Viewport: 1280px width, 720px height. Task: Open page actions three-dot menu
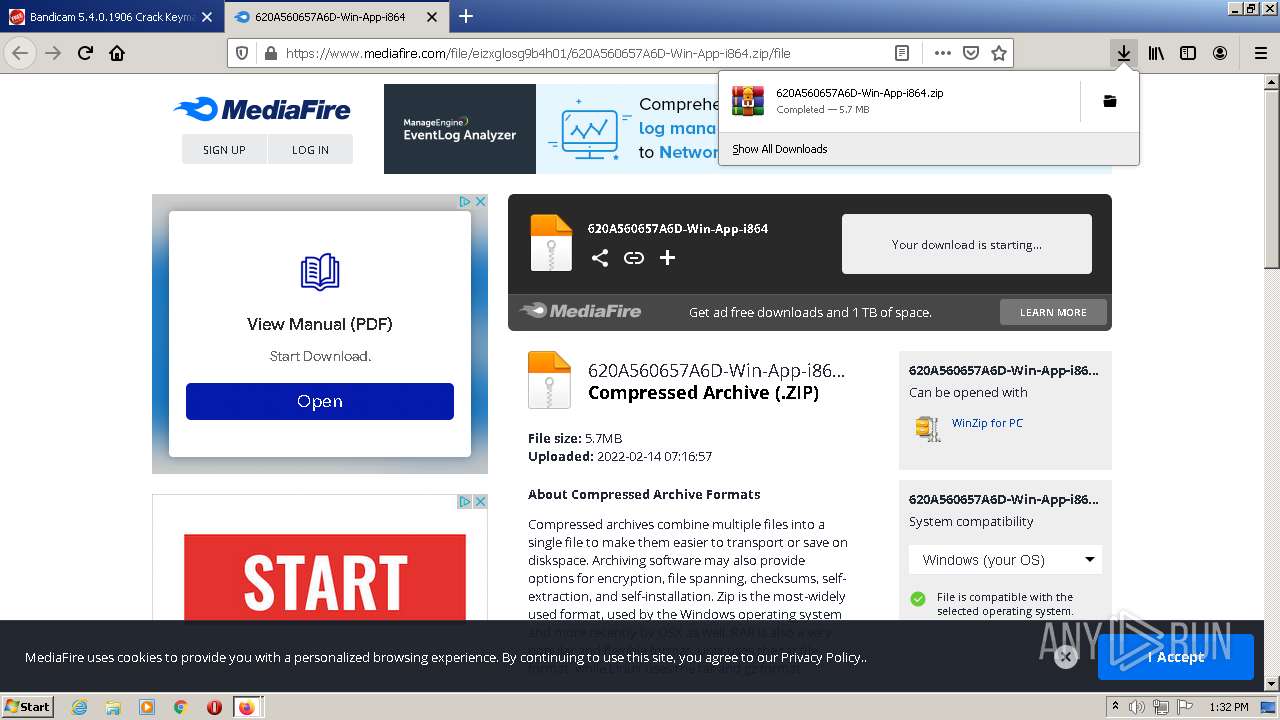click(942, 53)
